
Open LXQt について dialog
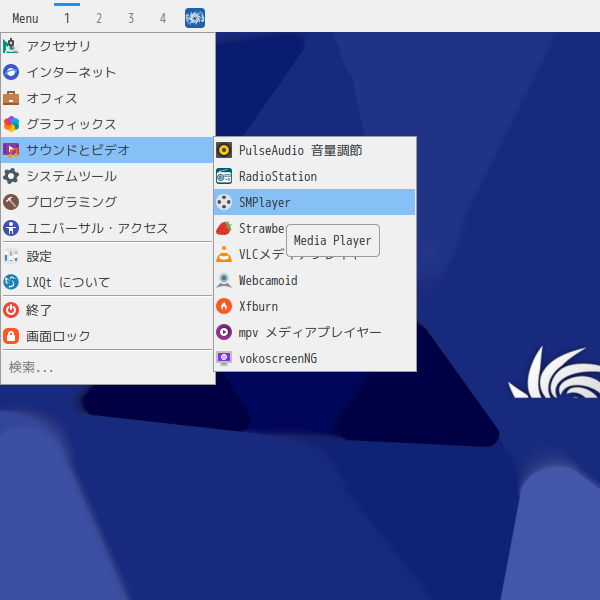click(x=107, y=282)
